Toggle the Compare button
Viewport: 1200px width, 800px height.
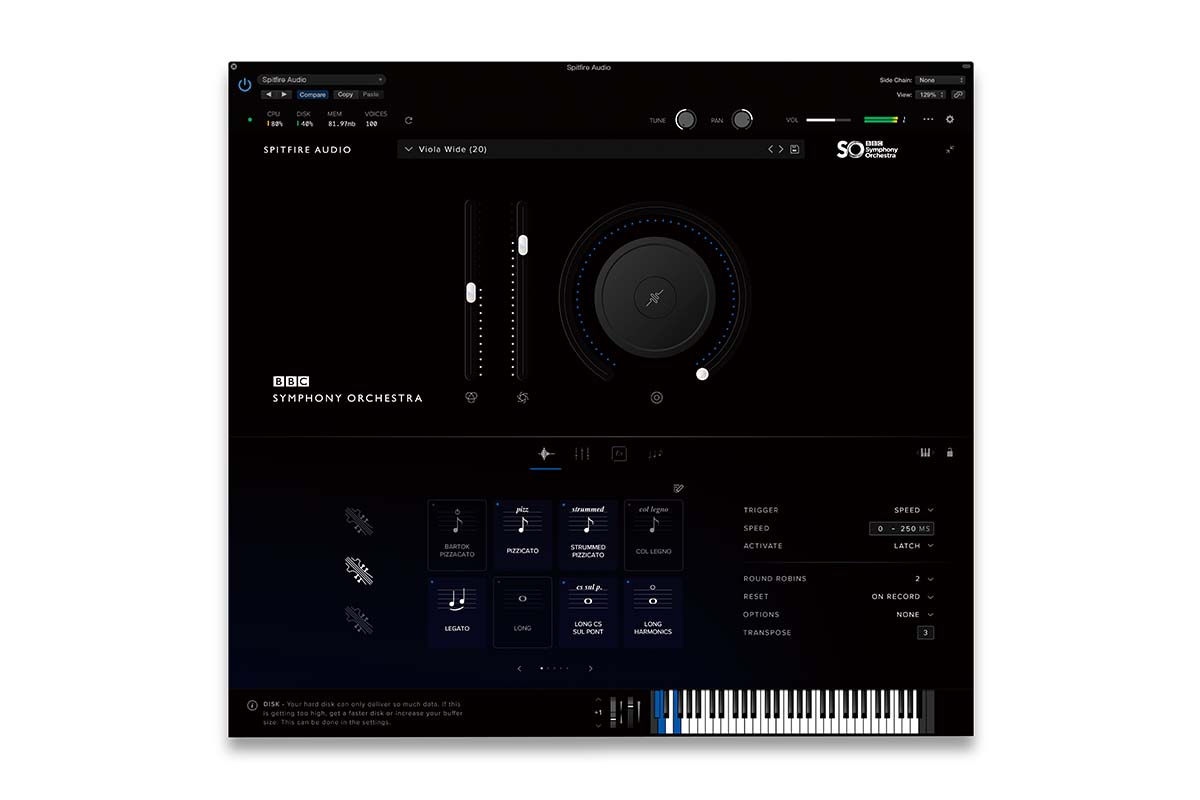312,94
